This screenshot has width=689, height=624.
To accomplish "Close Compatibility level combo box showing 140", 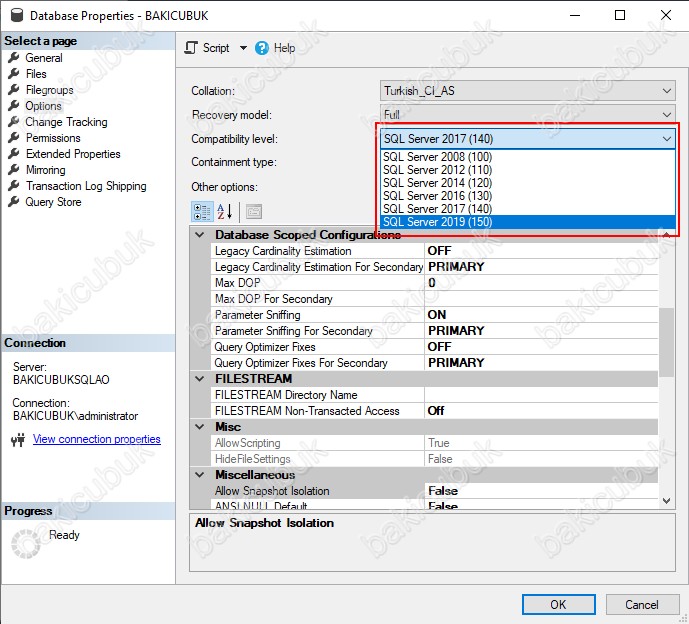I will coord(527,139).
